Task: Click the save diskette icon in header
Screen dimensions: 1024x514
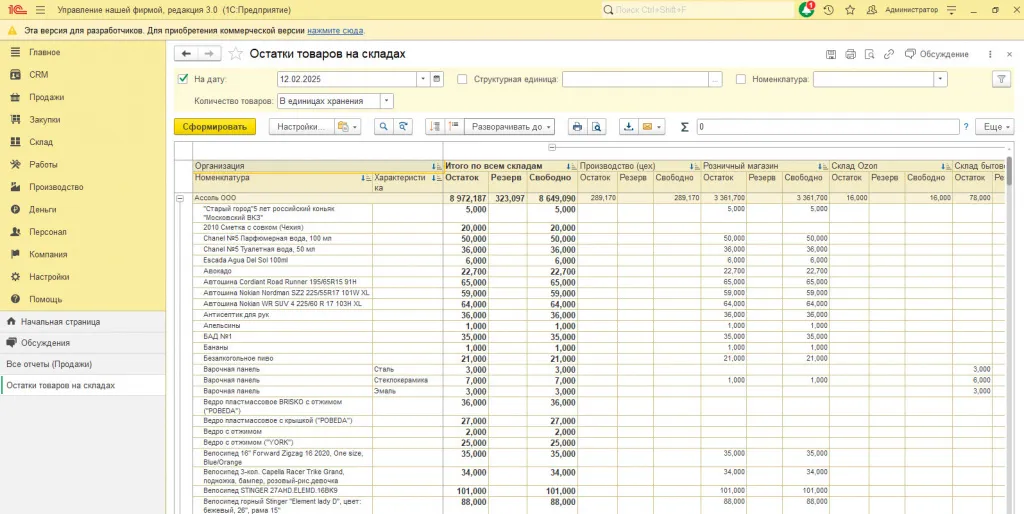Action: (x=831, y=54)
